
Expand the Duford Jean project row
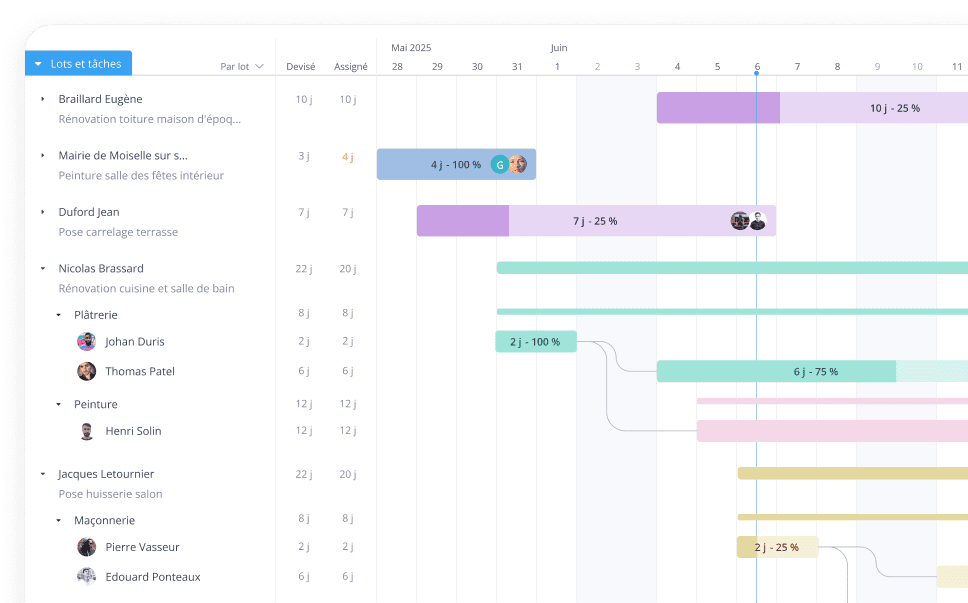pos(42,212)
